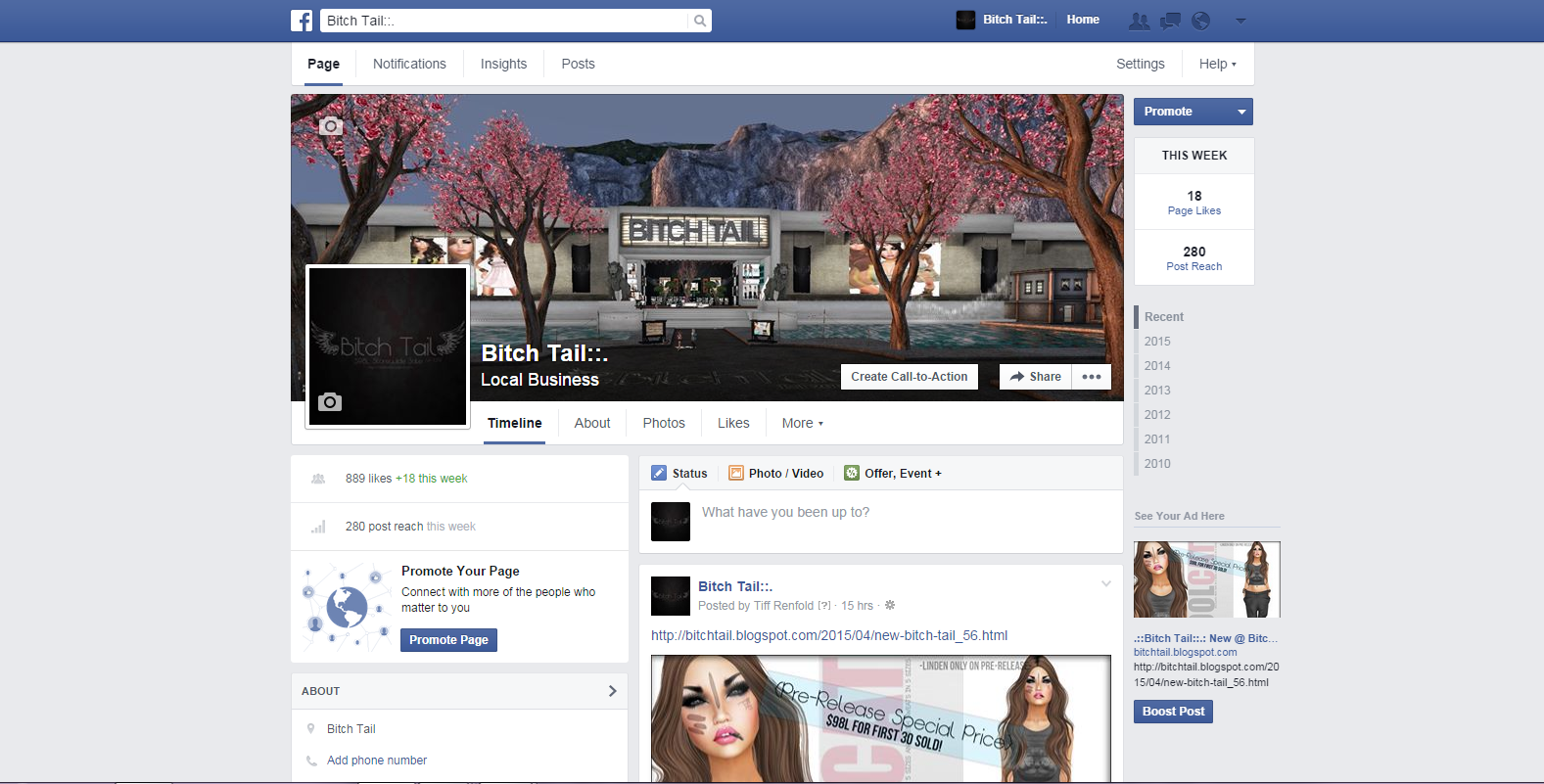The height and width of the screenshot is (784, 1544).
Task: Click the question mark beside Tiff Renfold
Action: coord(824,606)
